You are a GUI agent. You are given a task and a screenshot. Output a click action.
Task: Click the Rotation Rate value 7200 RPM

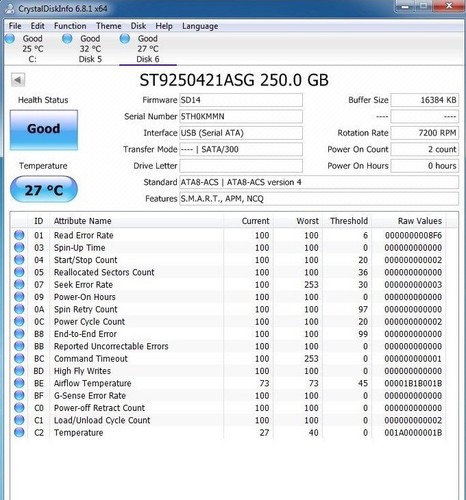424,133
